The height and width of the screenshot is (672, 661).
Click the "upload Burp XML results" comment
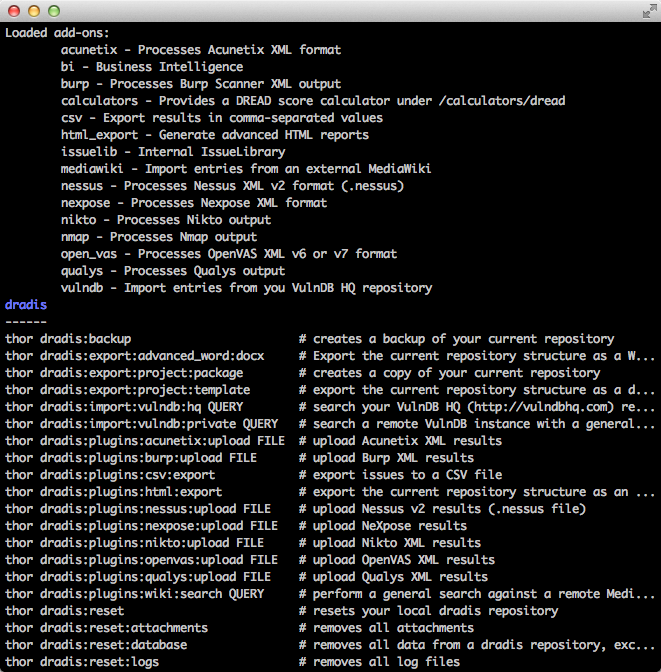[386, 458]
